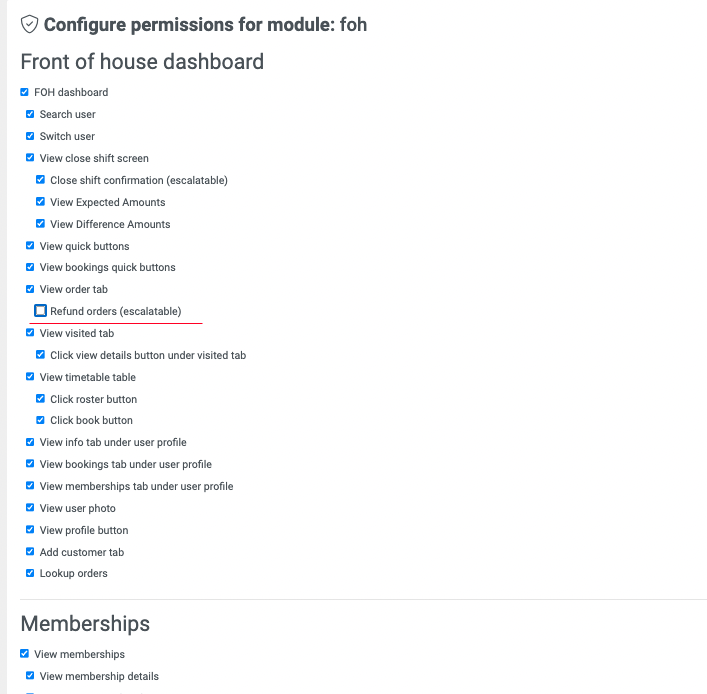Uncheck View bookings quick buttons

point(30,267)
